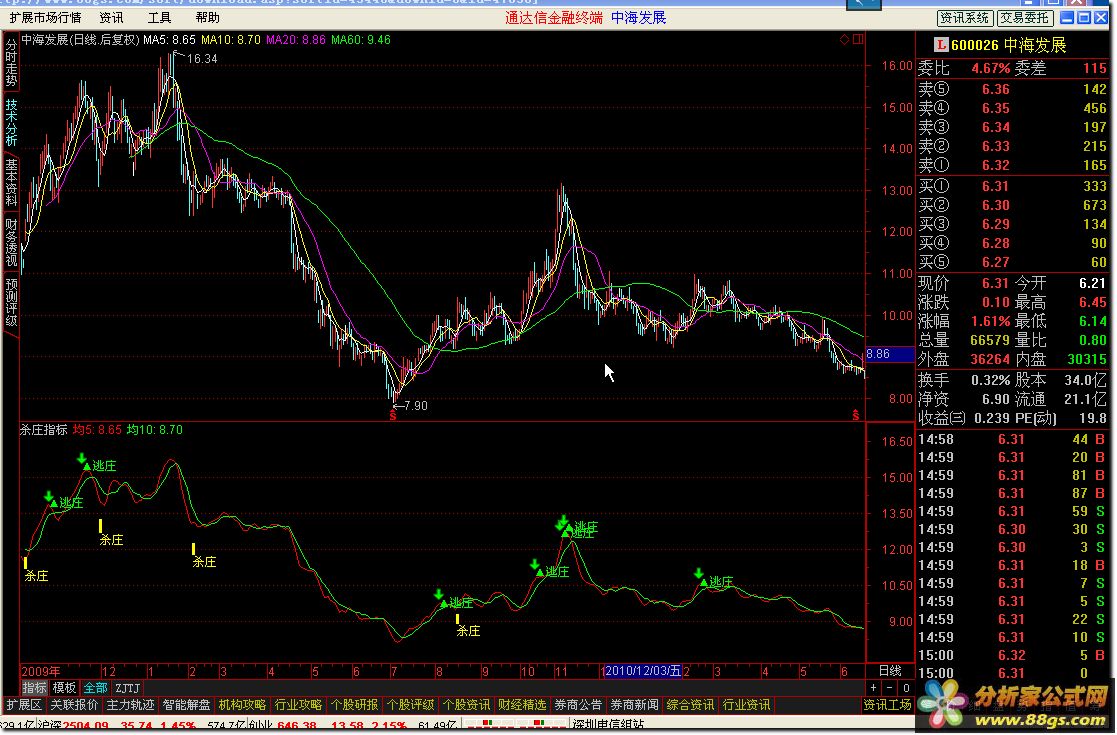Click the 7.90 low price label

point(415,405)
